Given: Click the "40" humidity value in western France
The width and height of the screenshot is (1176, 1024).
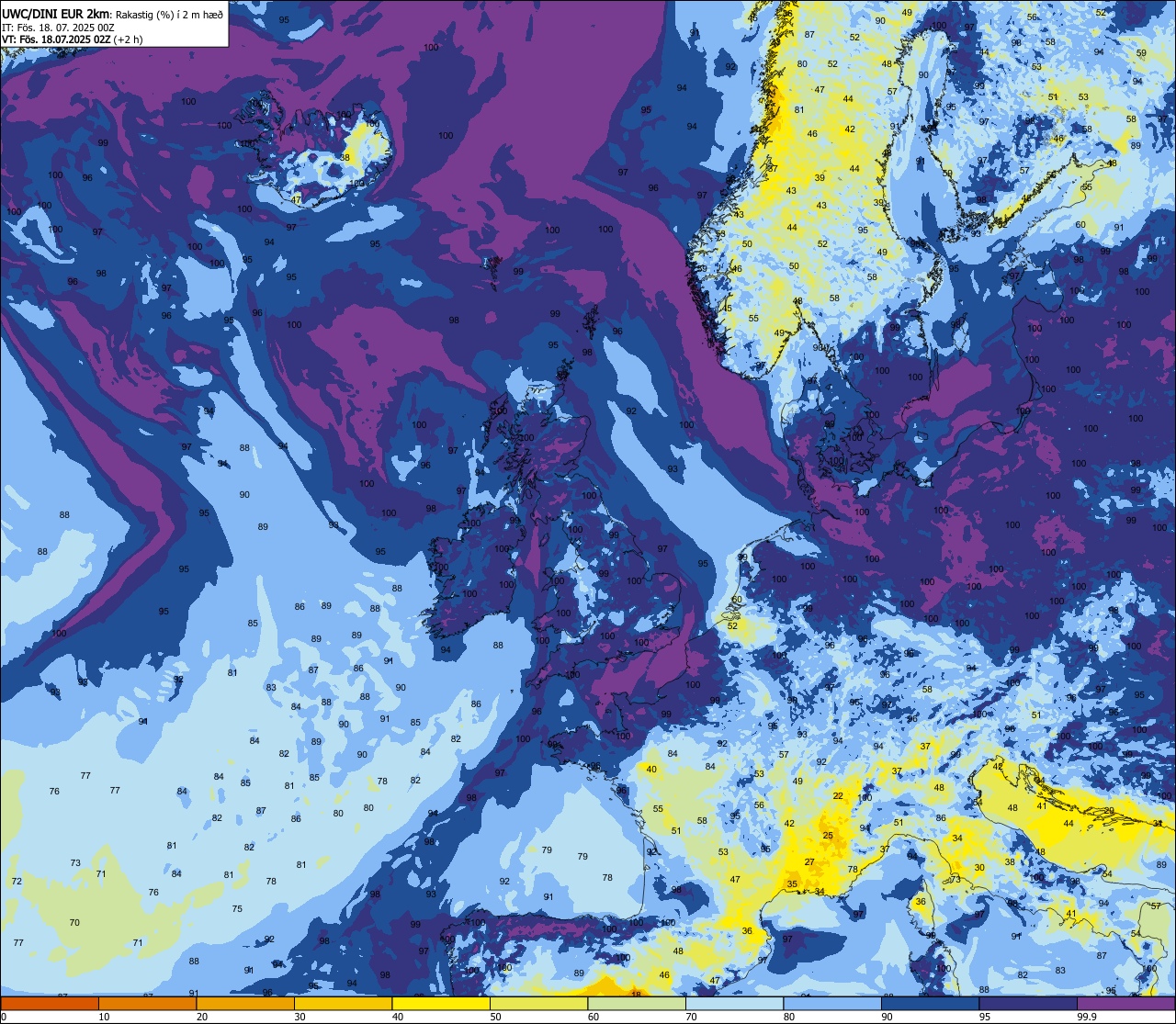Looking at the screenshot, I should click(651, 770).
